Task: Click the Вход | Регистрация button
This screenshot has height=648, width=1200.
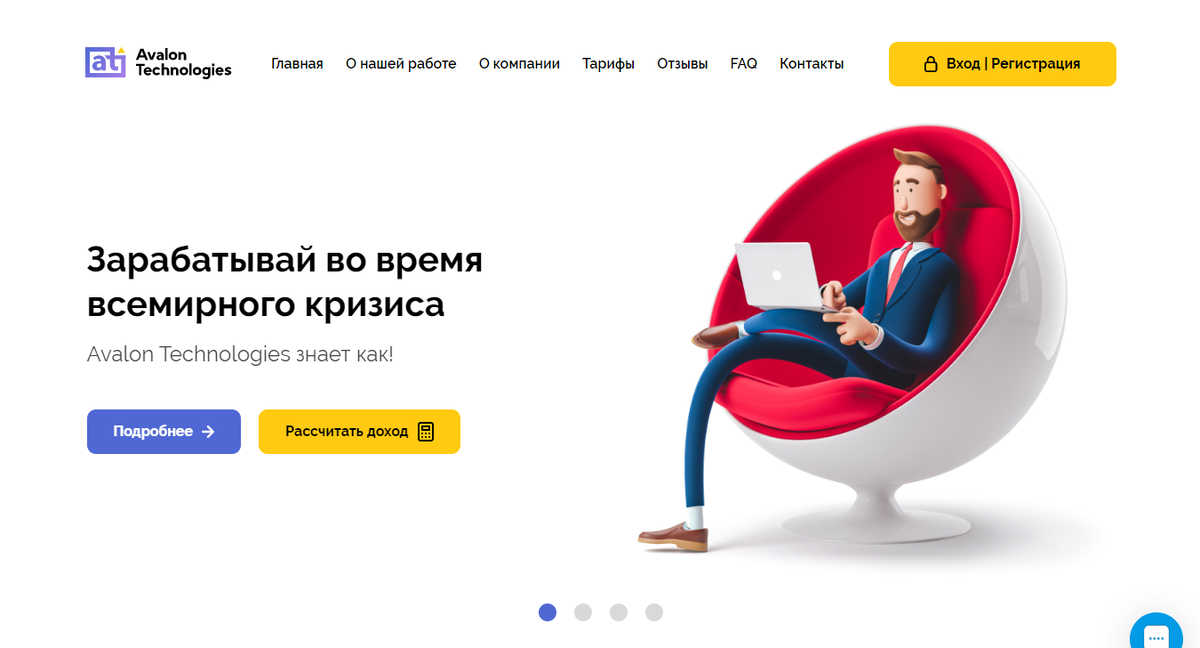Action: tap(1002, 64)
